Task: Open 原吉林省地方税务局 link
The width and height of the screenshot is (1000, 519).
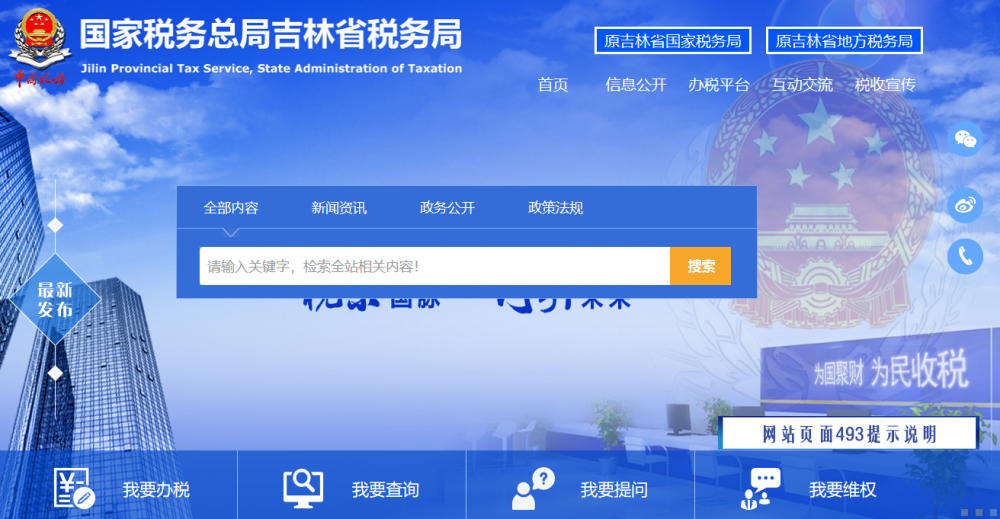Action: [x=844, y=41]
